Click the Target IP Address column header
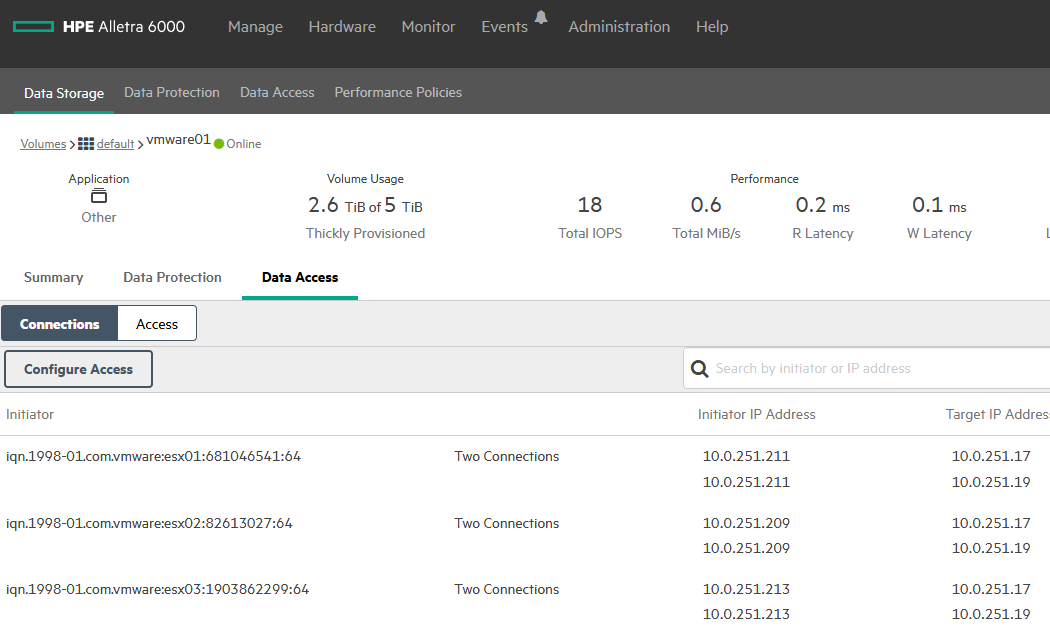The width and height of the screenshot is (1050, 641). (997, 415)
